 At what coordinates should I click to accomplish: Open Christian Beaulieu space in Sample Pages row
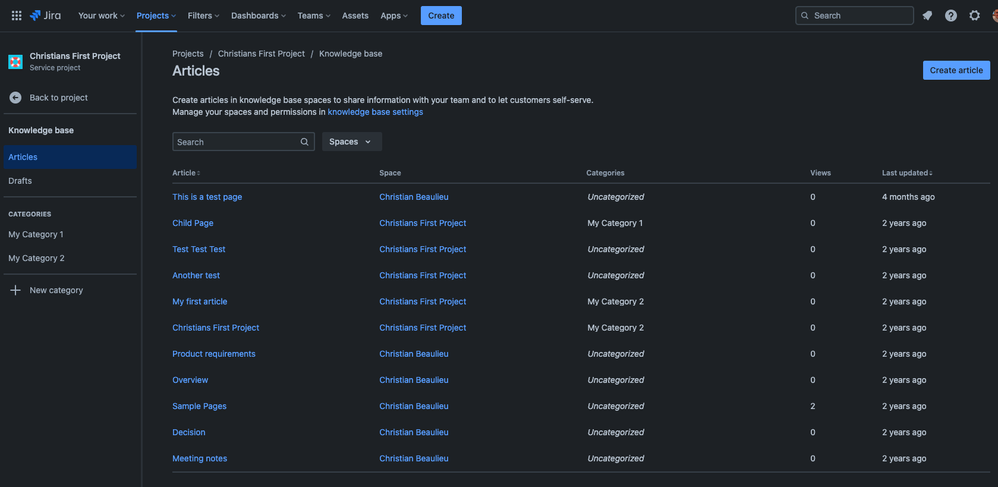[x=414, y=406]
